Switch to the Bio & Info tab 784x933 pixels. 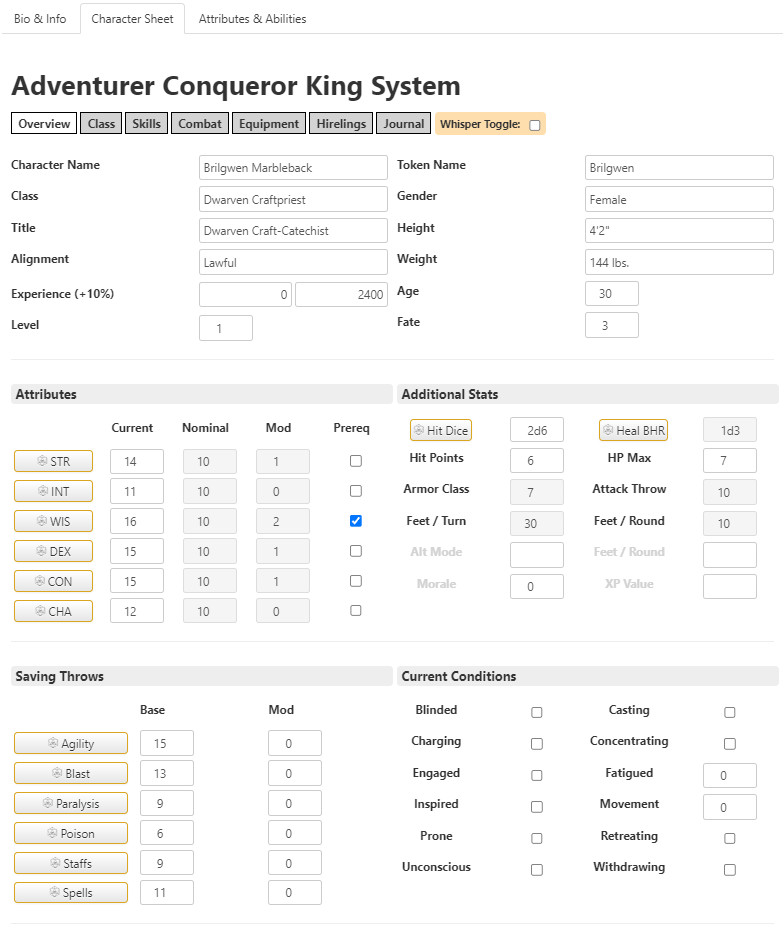(40, 18)
